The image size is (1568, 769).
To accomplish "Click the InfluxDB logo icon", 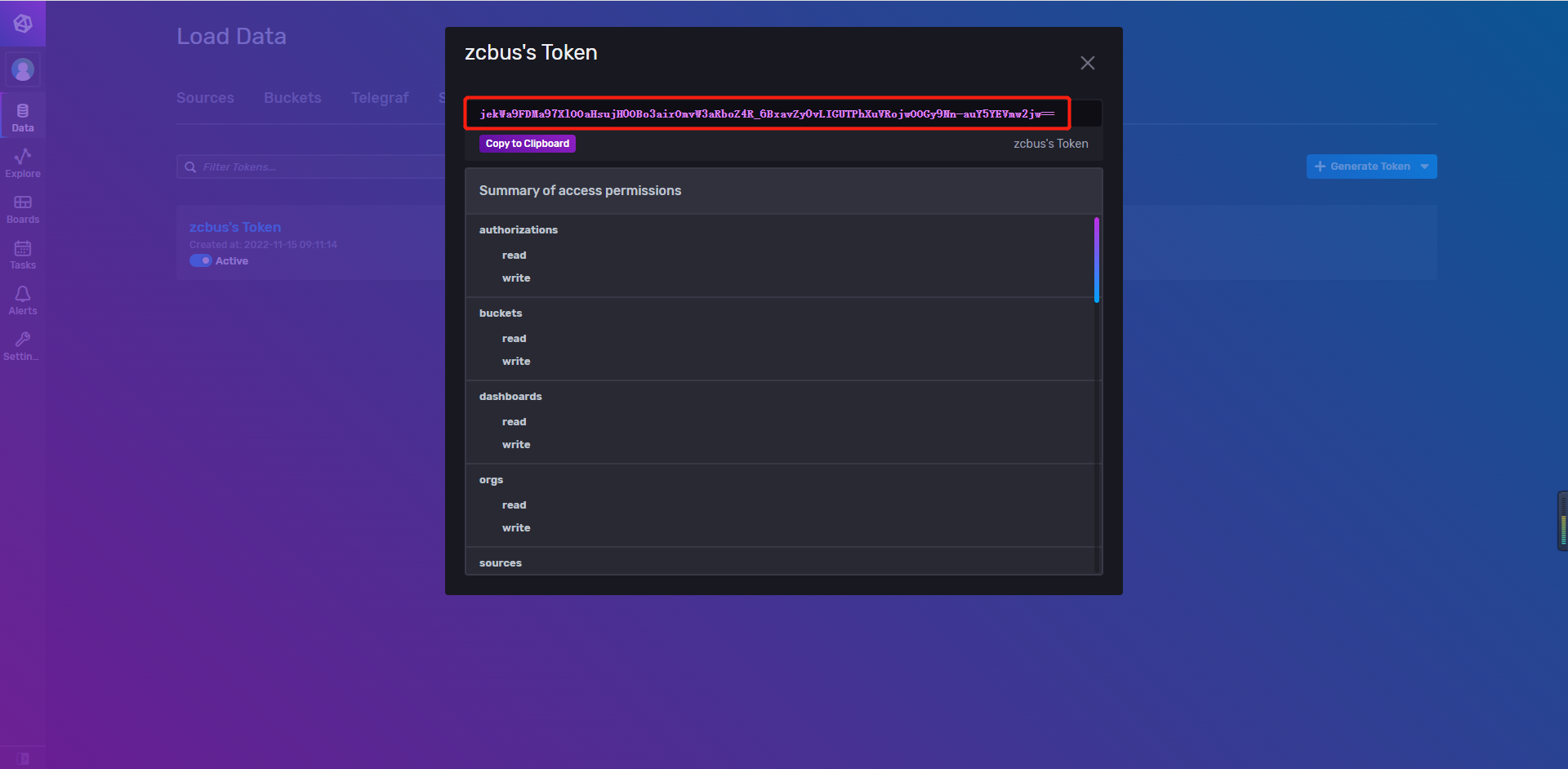I will [x=23, y=24].
